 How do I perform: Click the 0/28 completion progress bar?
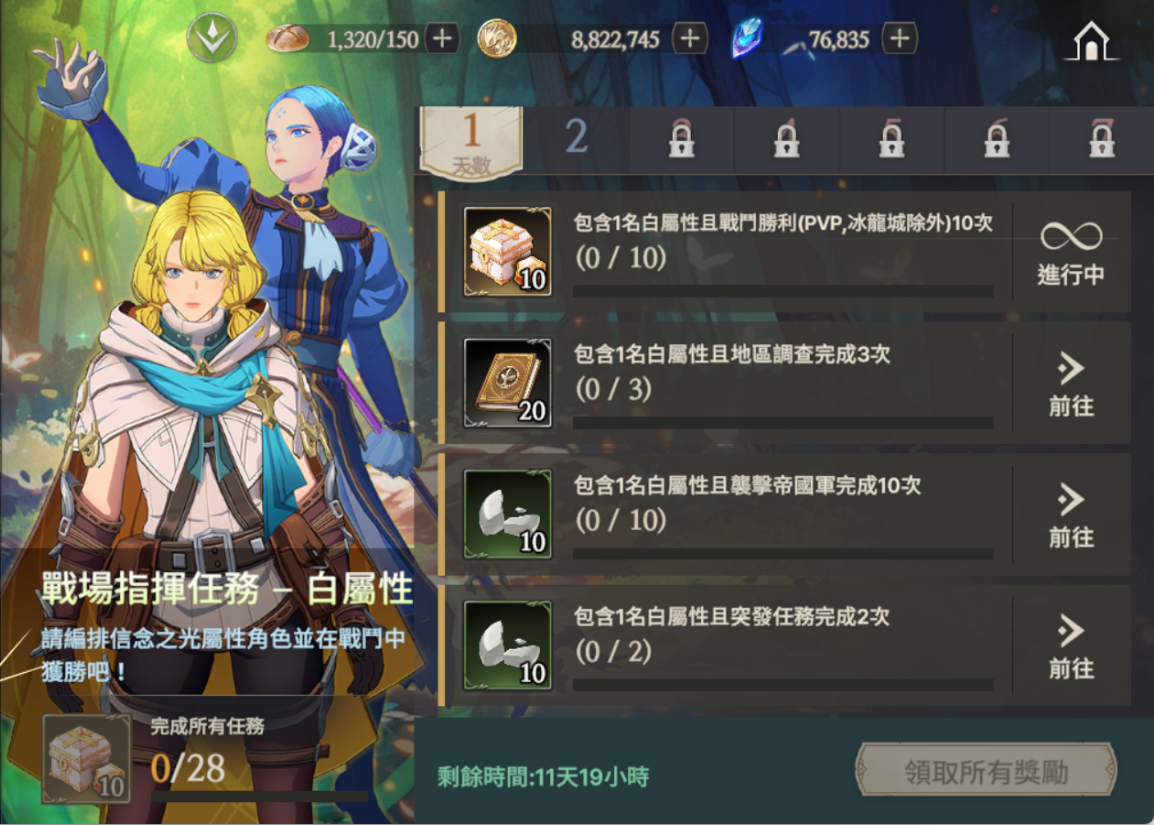click(259, 796)
